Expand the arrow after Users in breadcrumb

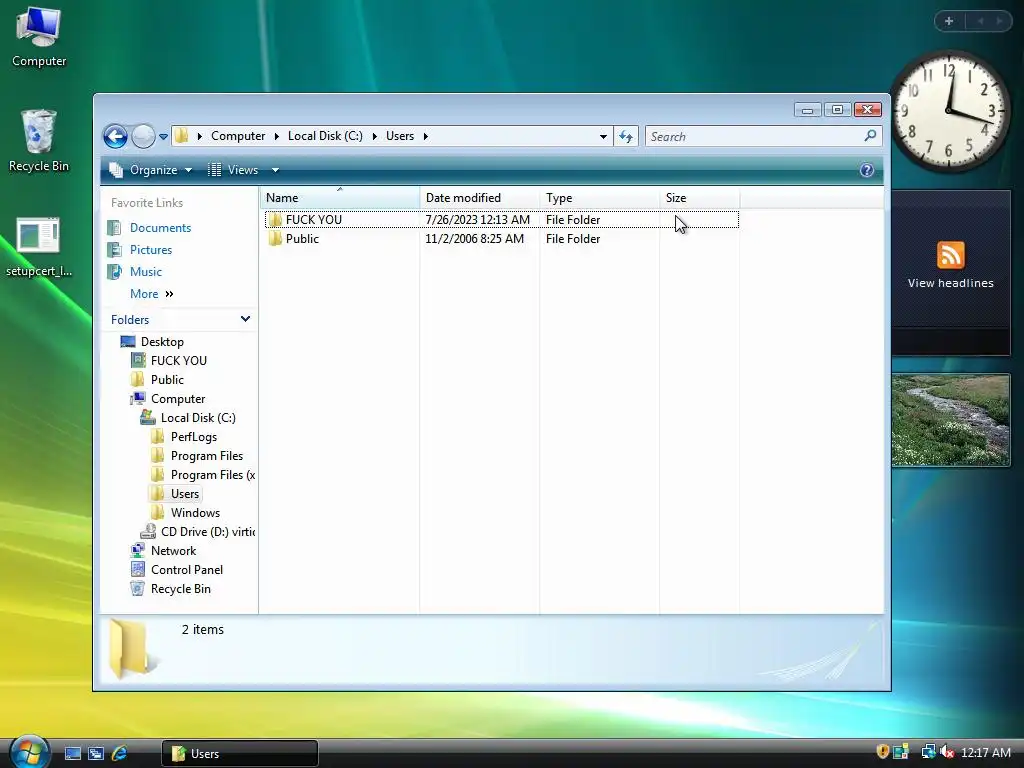click(x=426, y=136)
